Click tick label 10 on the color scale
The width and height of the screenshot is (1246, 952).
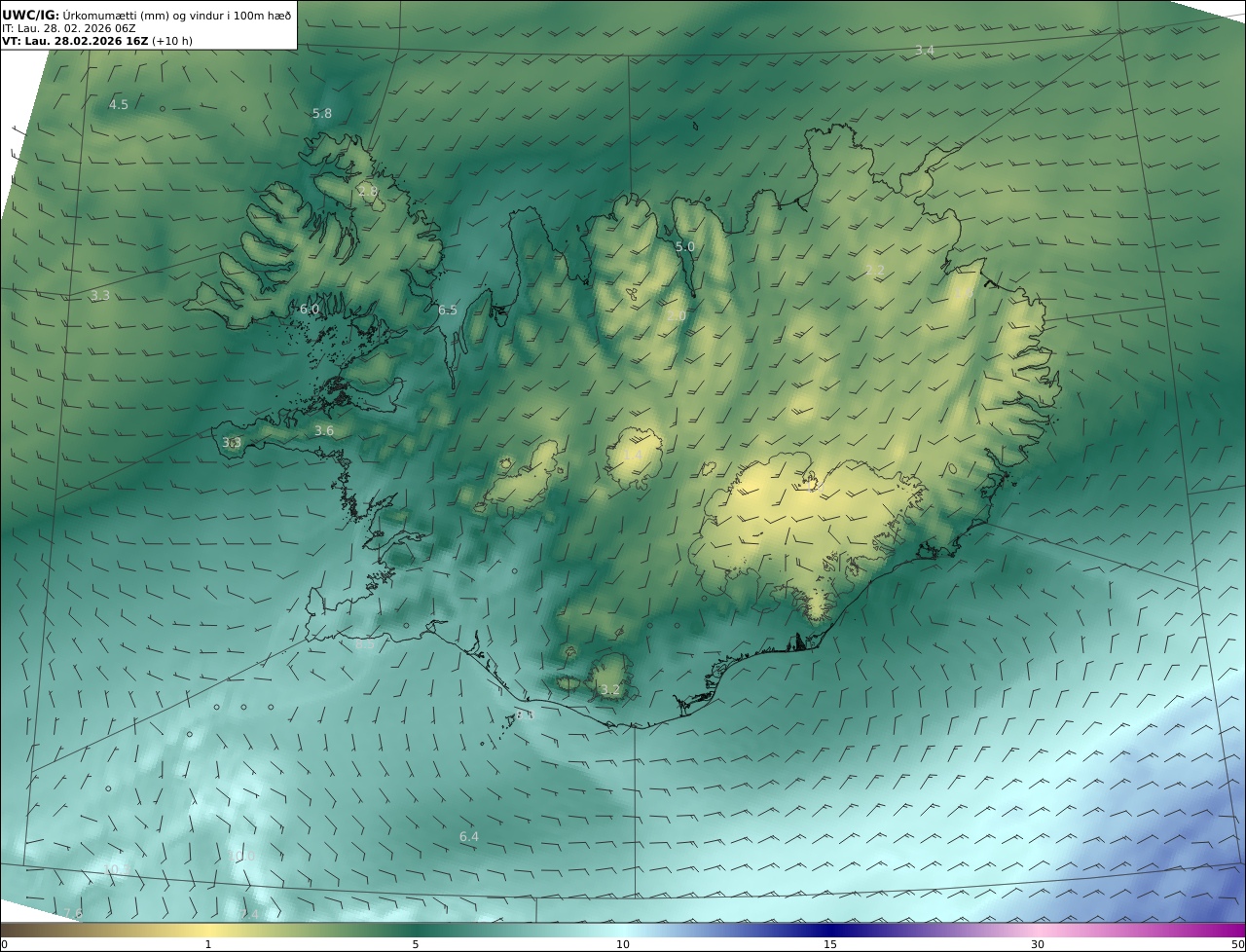pyautogui.click(x=623, y=945)
